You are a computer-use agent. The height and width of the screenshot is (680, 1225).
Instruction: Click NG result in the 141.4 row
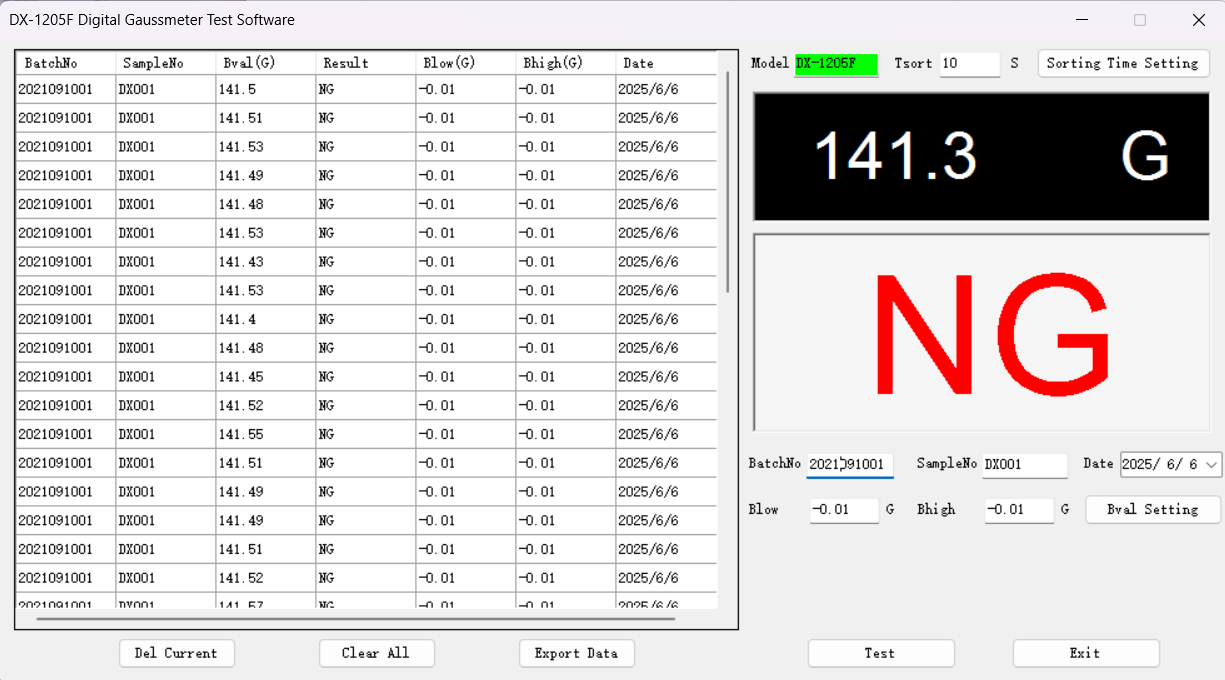tap(366, 320)
